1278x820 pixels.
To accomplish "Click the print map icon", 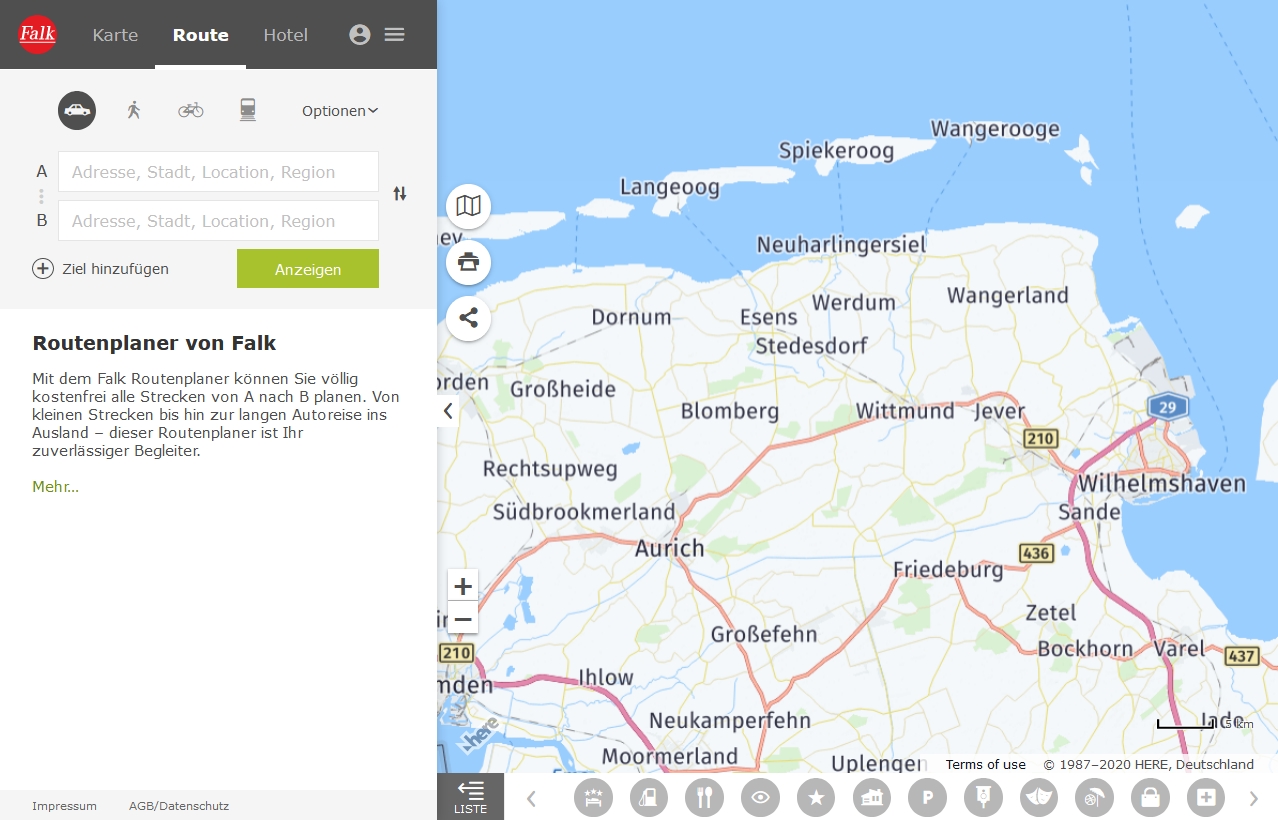I will coord(468,262).
